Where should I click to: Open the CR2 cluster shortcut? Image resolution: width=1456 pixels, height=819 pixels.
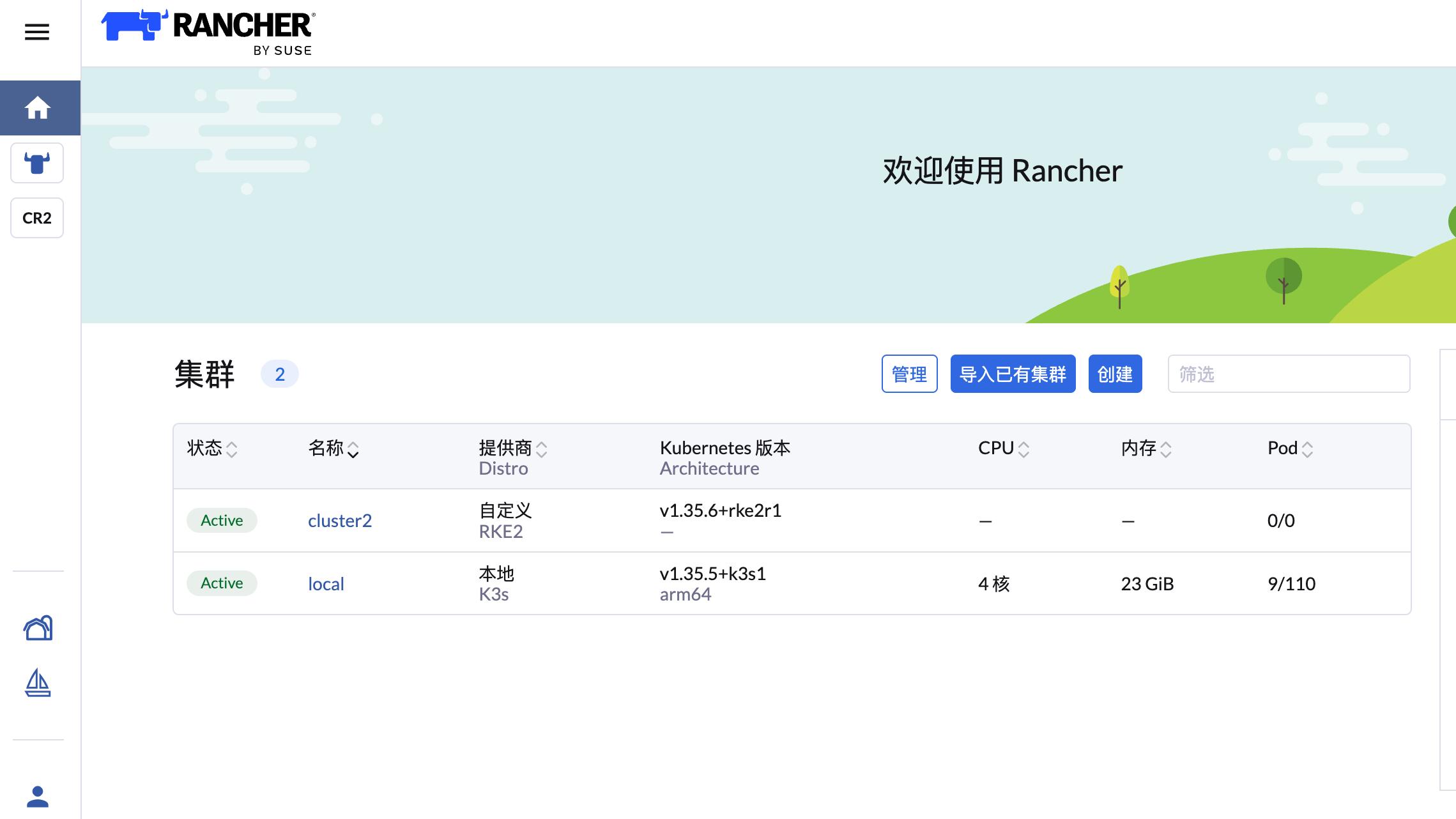pos(37,218)
